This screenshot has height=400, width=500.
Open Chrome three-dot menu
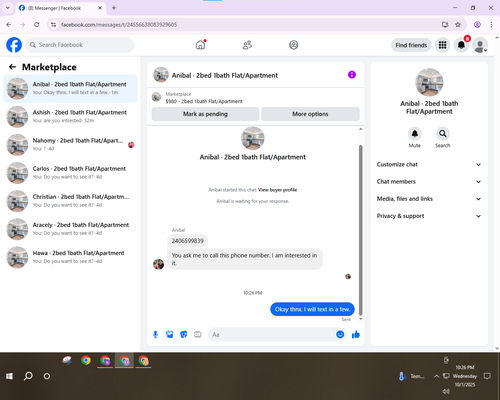pos(491,24)
